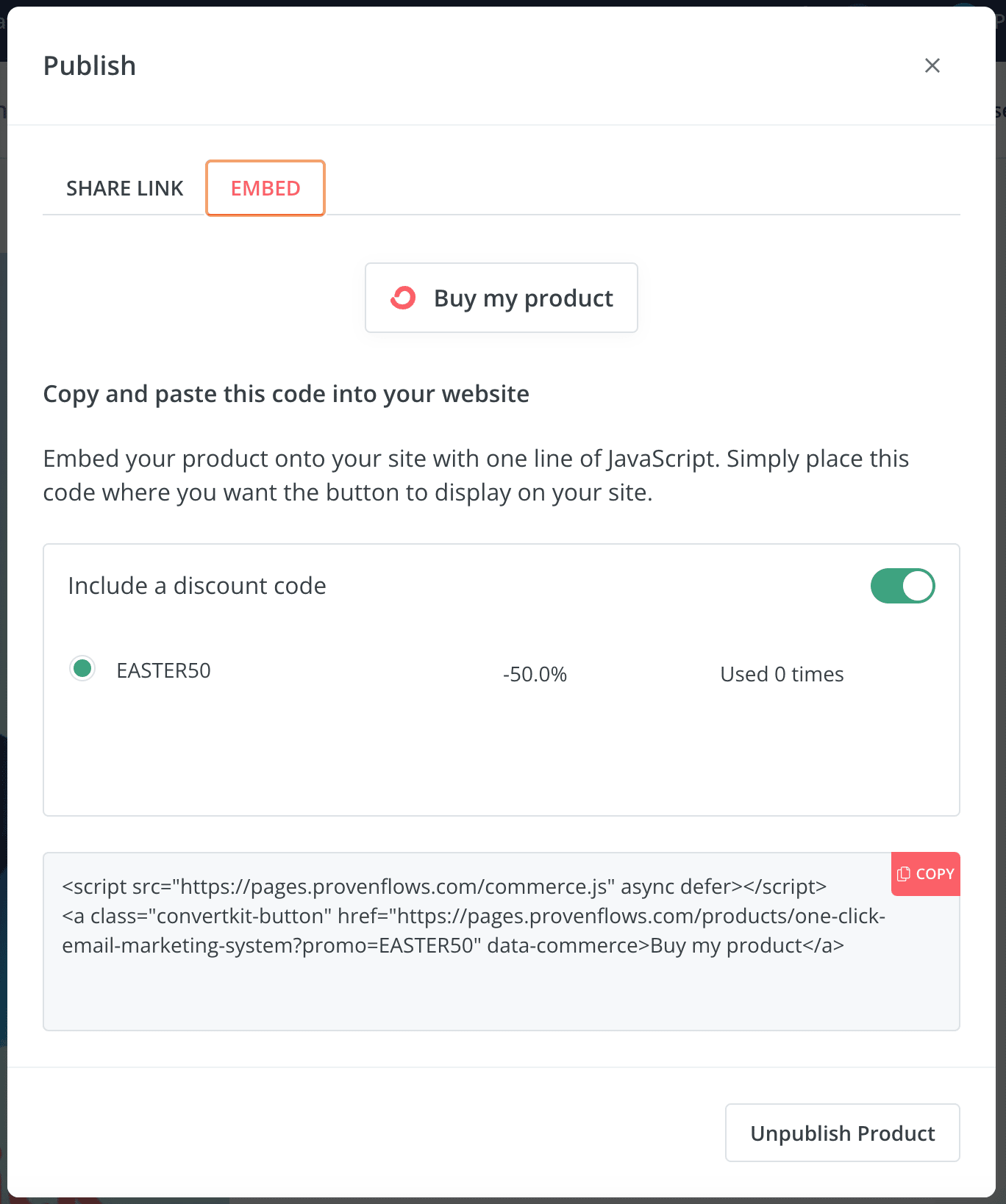Screen dimensions: 1006x1204
Task: Copy the embed code with the COPY button
Action: click(926, 874)
